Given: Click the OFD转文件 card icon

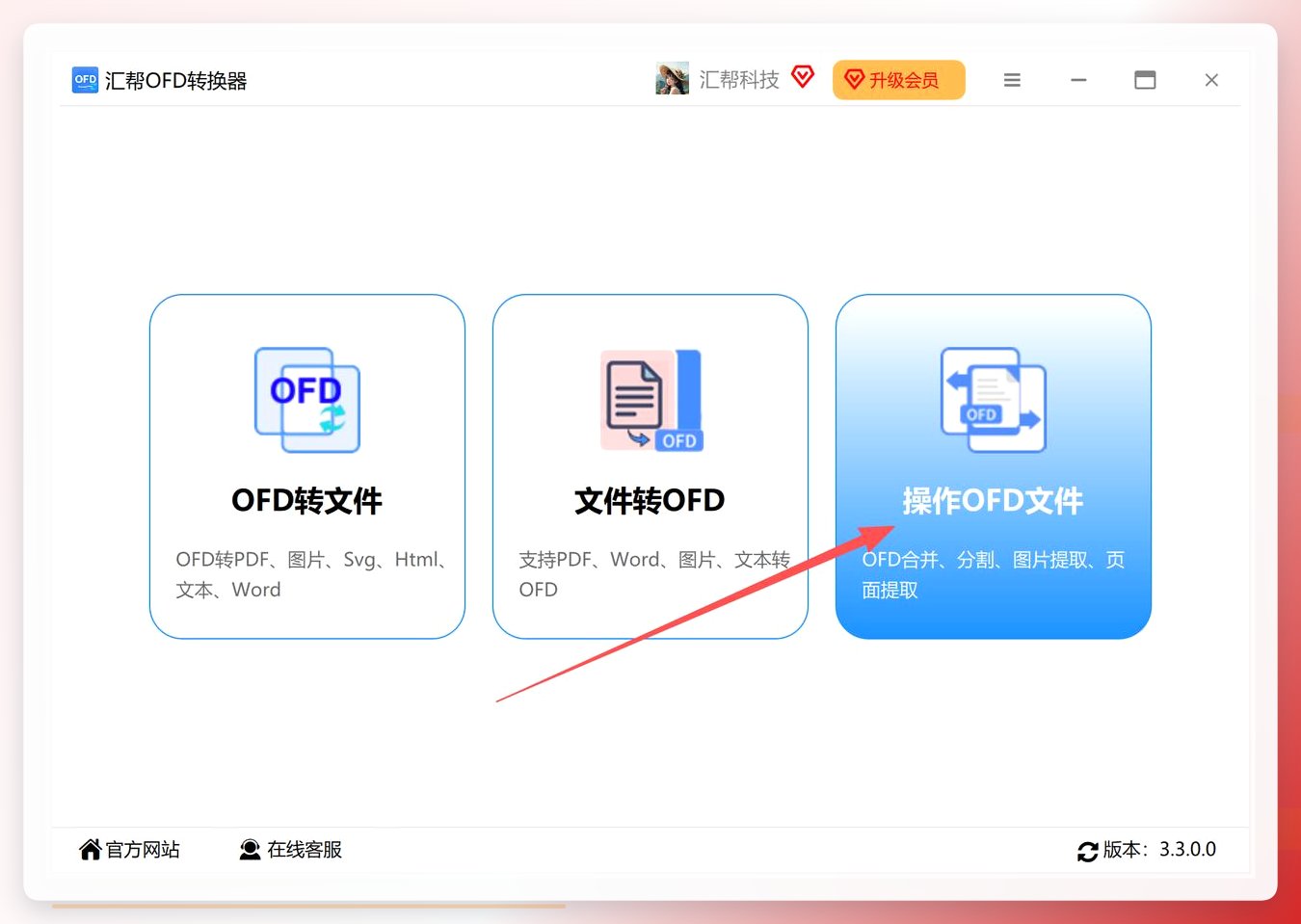Looking at the screenshot, I should (307, 400).
